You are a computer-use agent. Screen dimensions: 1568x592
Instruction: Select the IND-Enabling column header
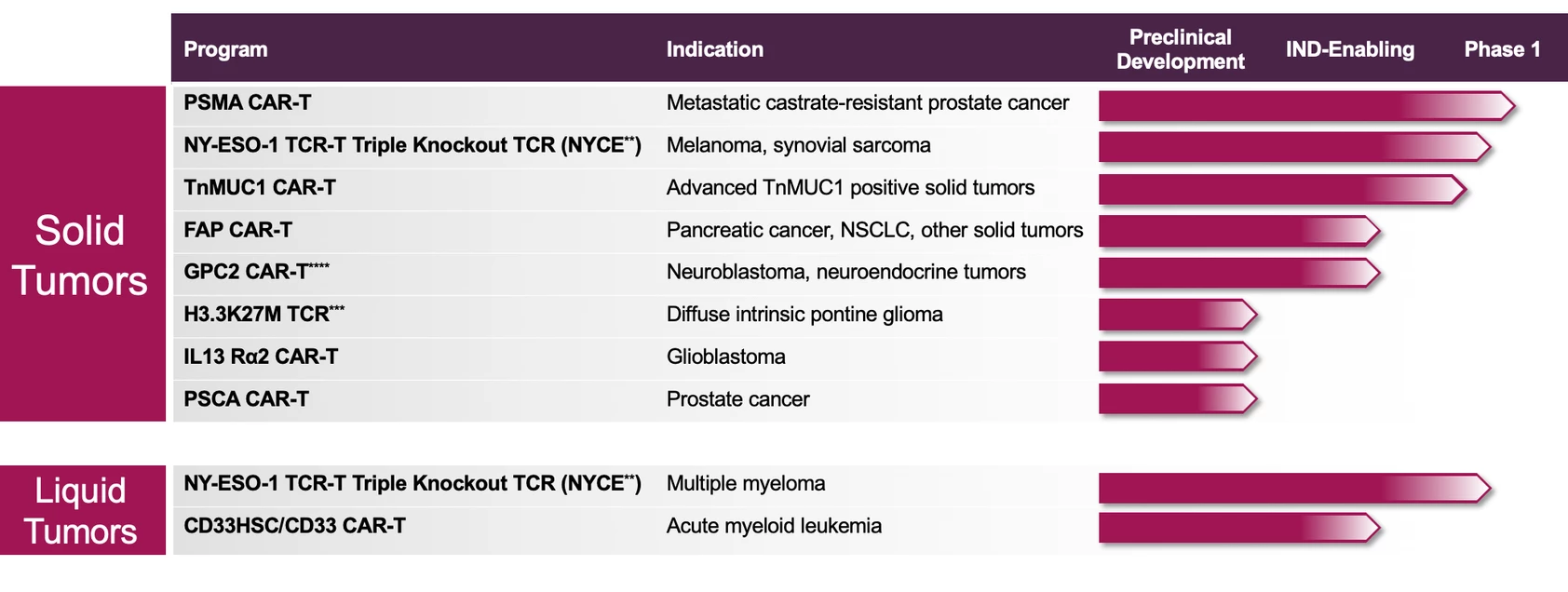click(x=1349, y=49)
